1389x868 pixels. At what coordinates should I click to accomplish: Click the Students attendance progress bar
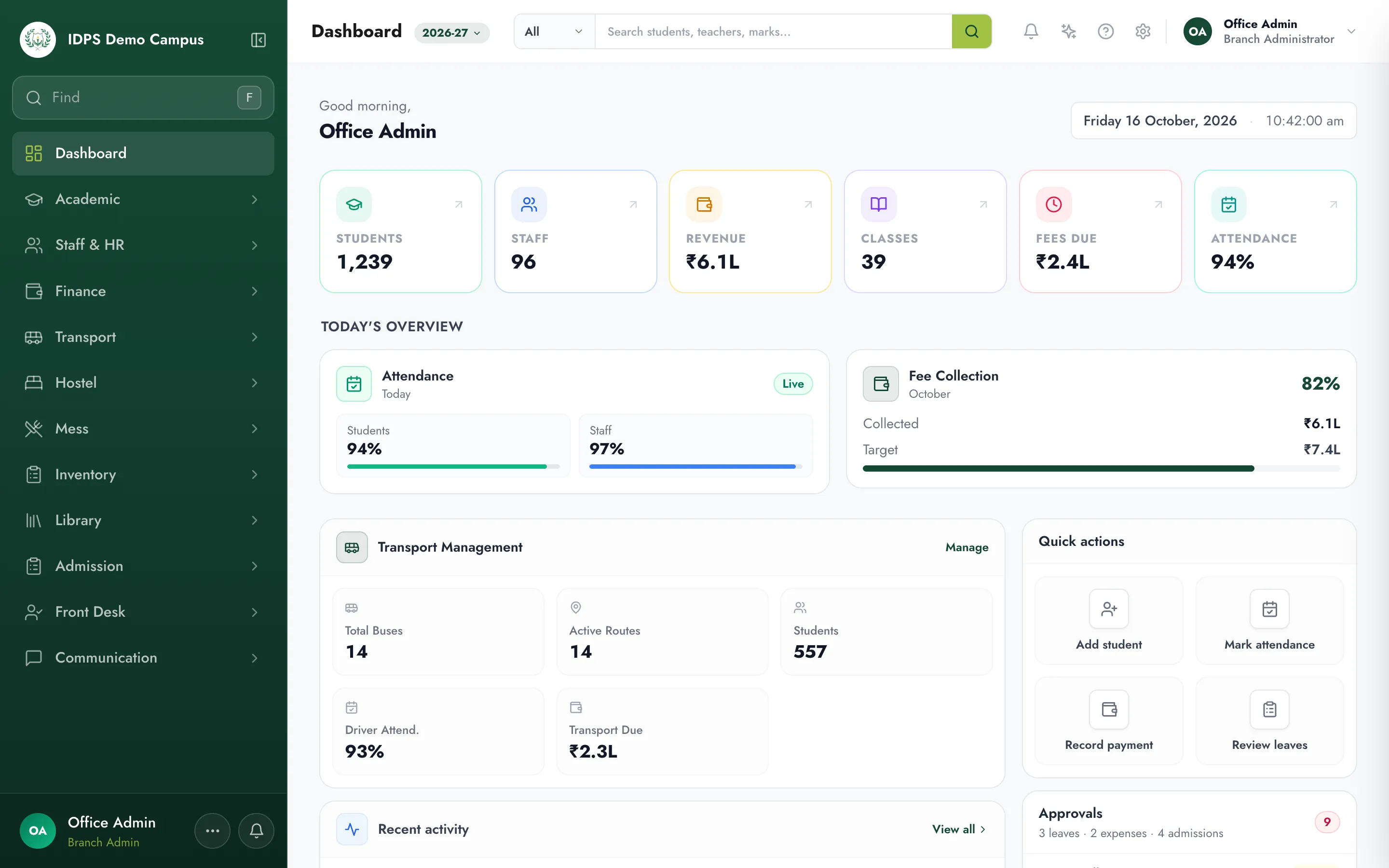tap(453, 466)
